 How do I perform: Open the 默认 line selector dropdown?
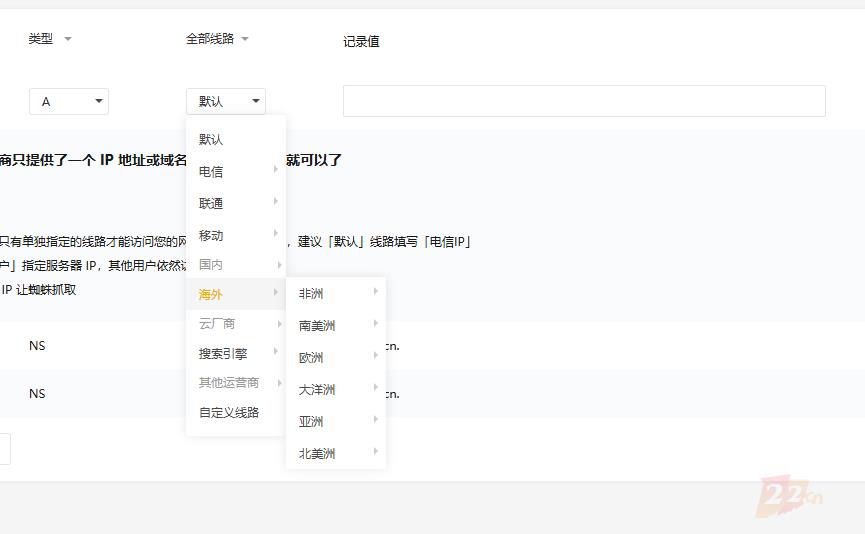tap(226, 101)
